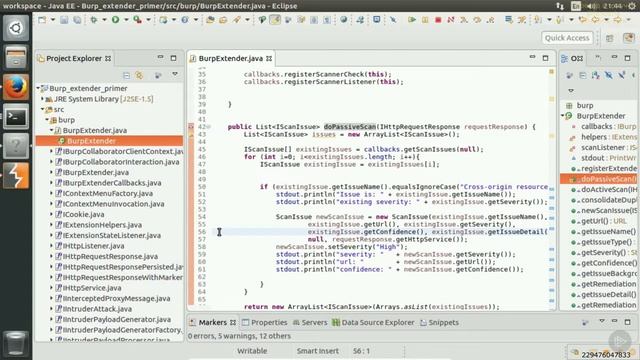Open the Debug dropdown arrow
640x360 pixels.
(104, 20)
